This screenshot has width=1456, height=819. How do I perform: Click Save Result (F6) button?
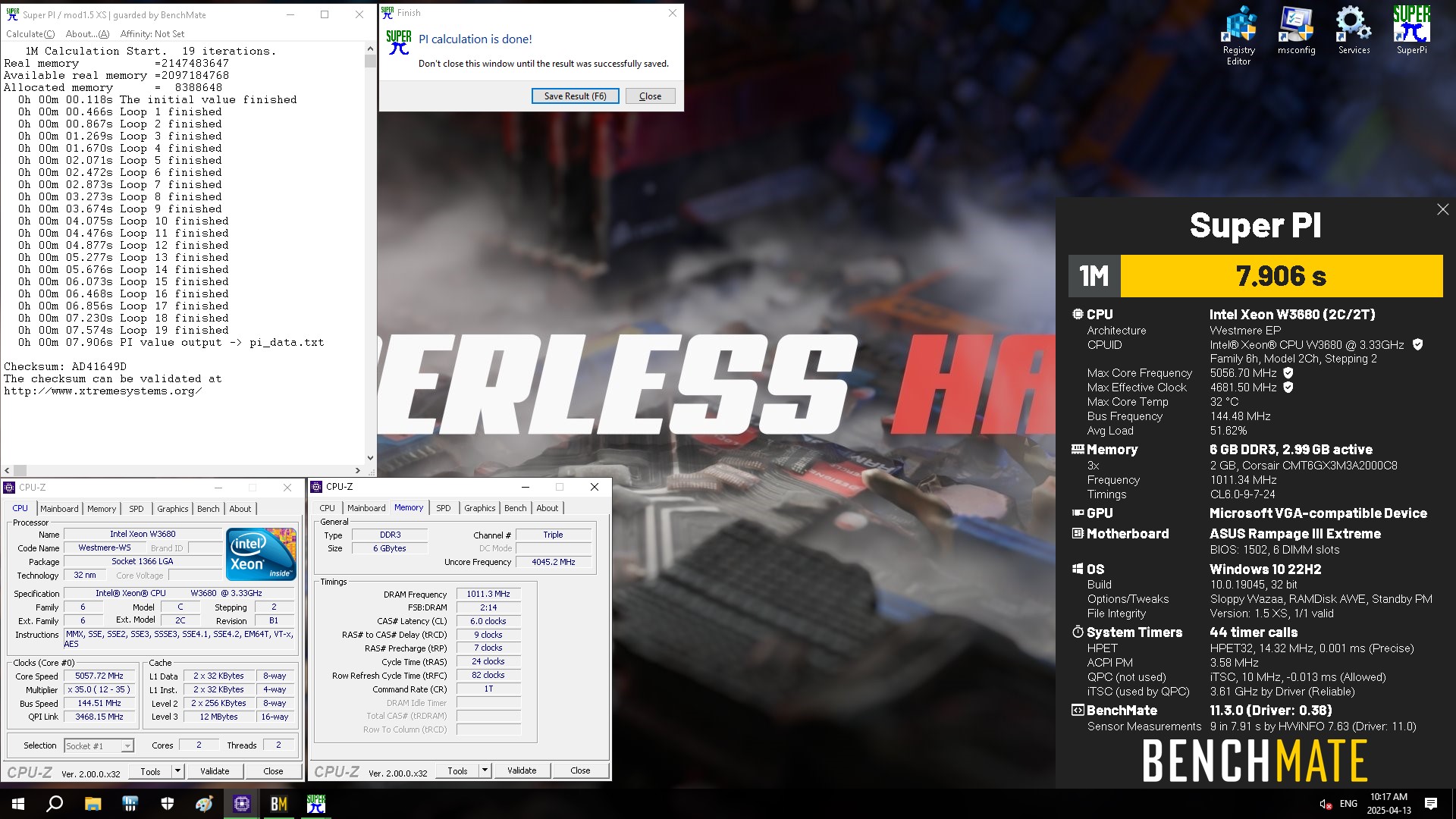tap(575, 96)
